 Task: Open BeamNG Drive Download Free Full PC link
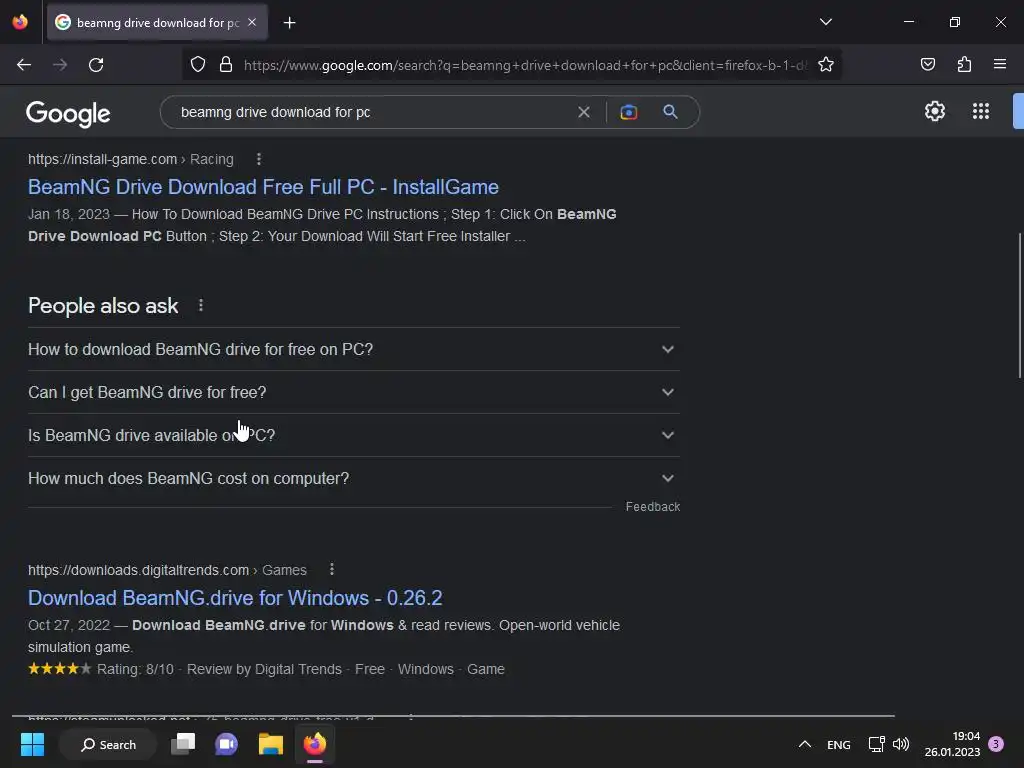(263, 187)
